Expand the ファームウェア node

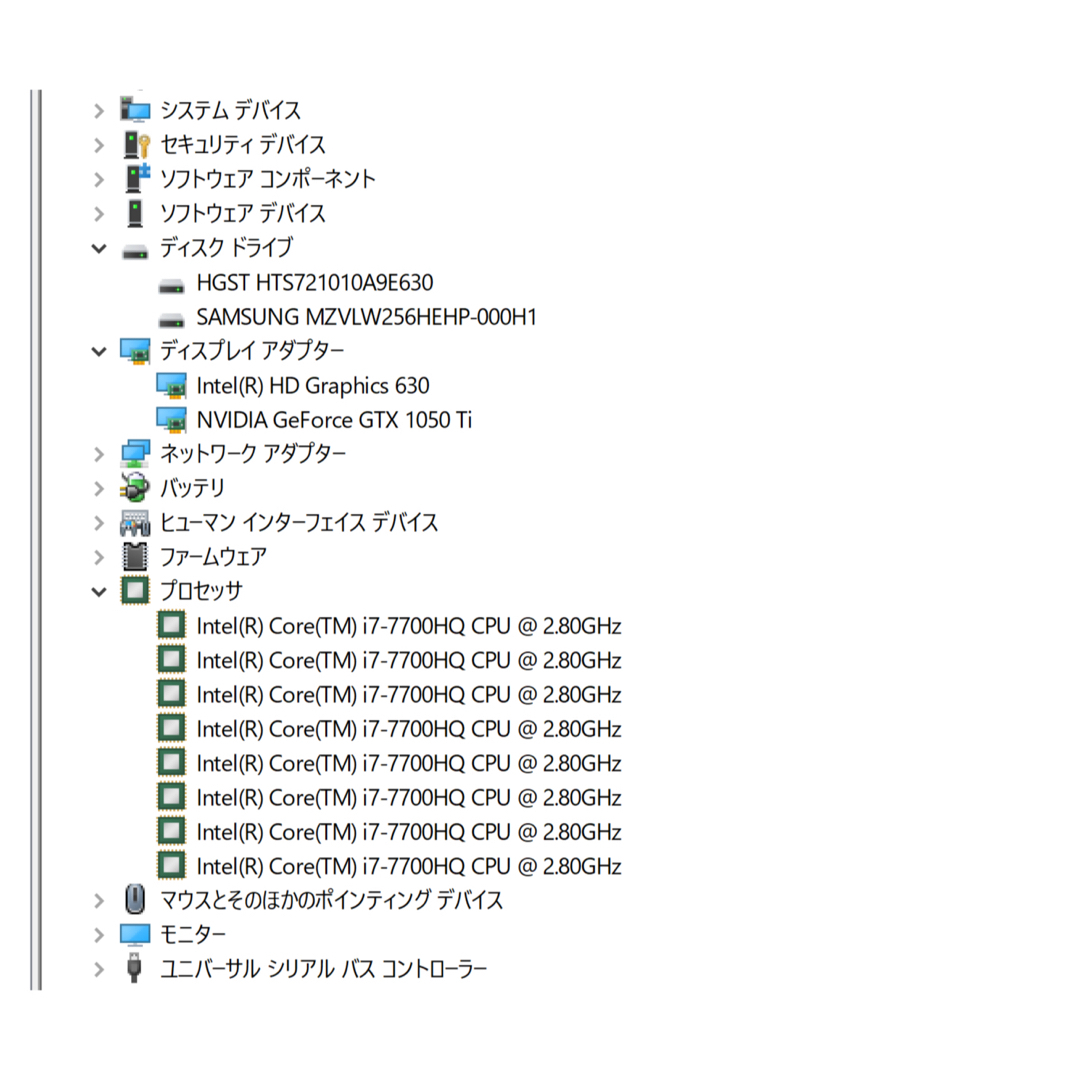pyautogui.click(x=99, y=557)
